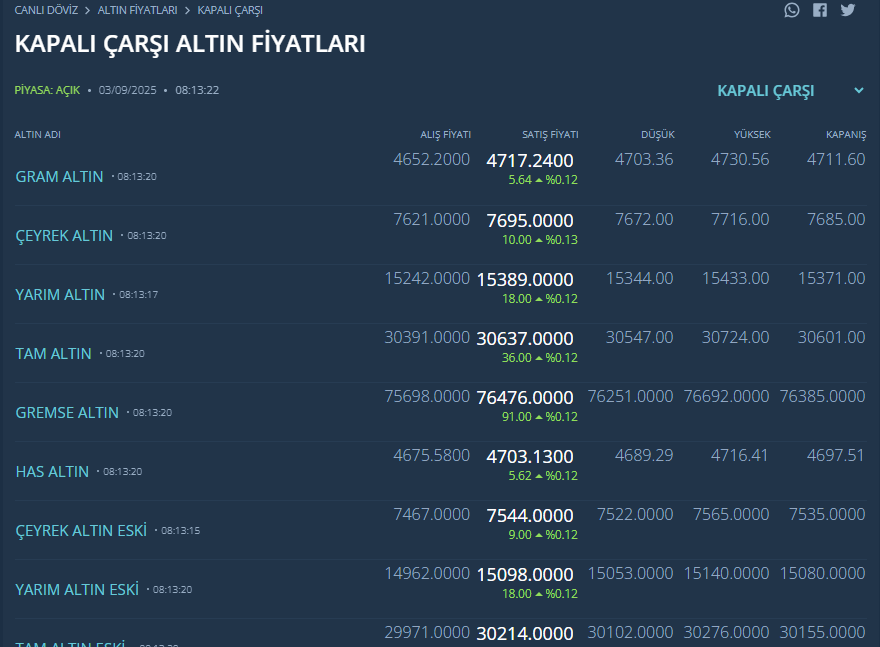Share the page on Twitter

[x=848, y=10]
